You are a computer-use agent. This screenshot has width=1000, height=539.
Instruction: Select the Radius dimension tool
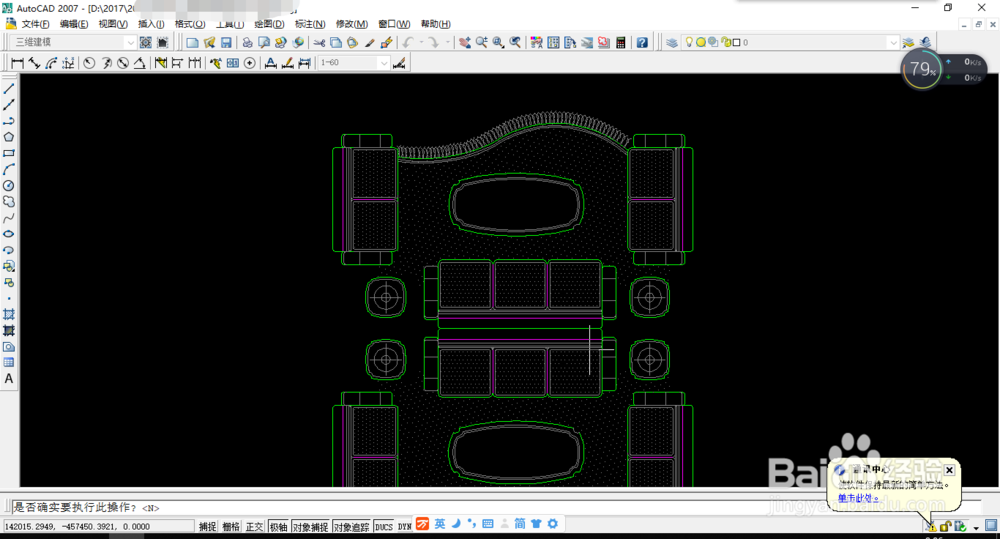89,63
